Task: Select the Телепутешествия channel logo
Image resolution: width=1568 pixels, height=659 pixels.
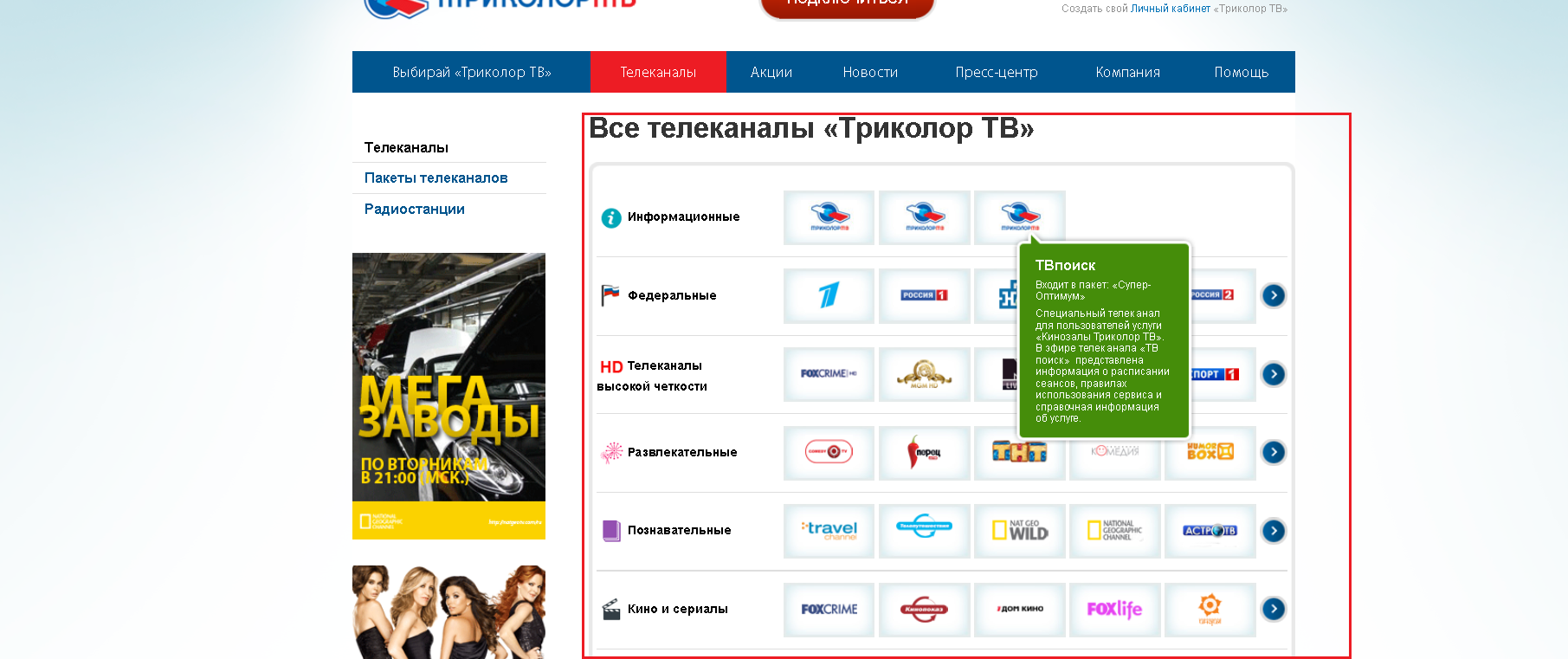Action: (x=924, y=531)
